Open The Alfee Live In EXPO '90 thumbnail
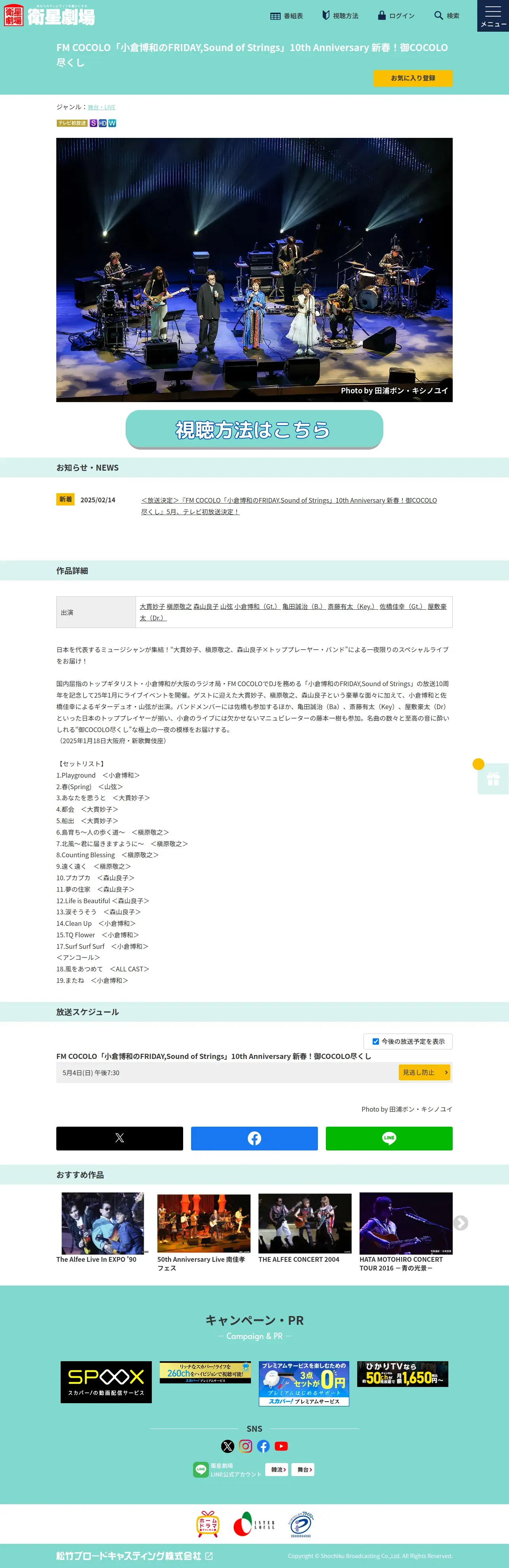 point(103,1223)
